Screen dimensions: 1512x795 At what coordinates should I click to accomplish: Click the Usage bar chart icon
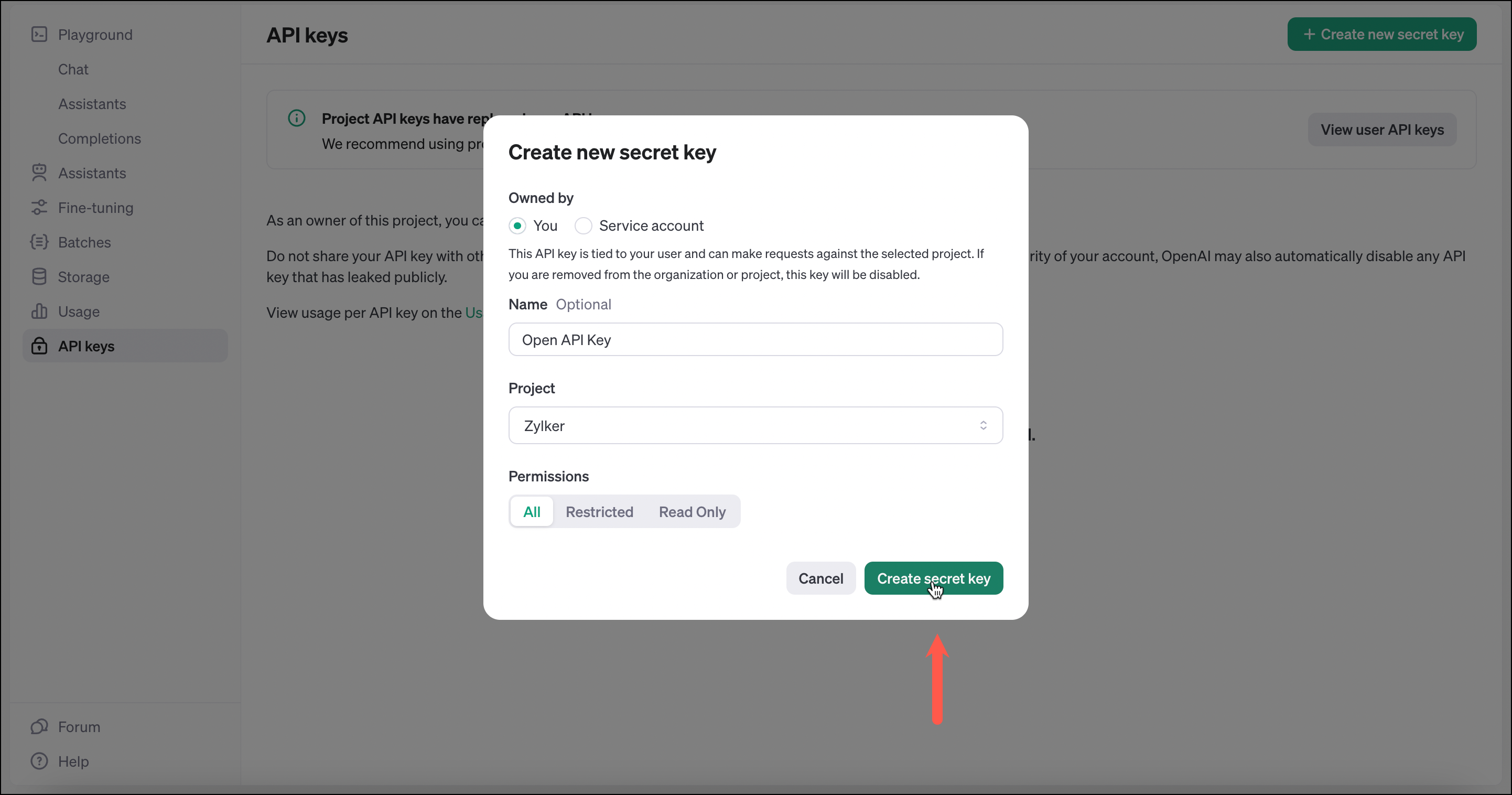point(39,311)
